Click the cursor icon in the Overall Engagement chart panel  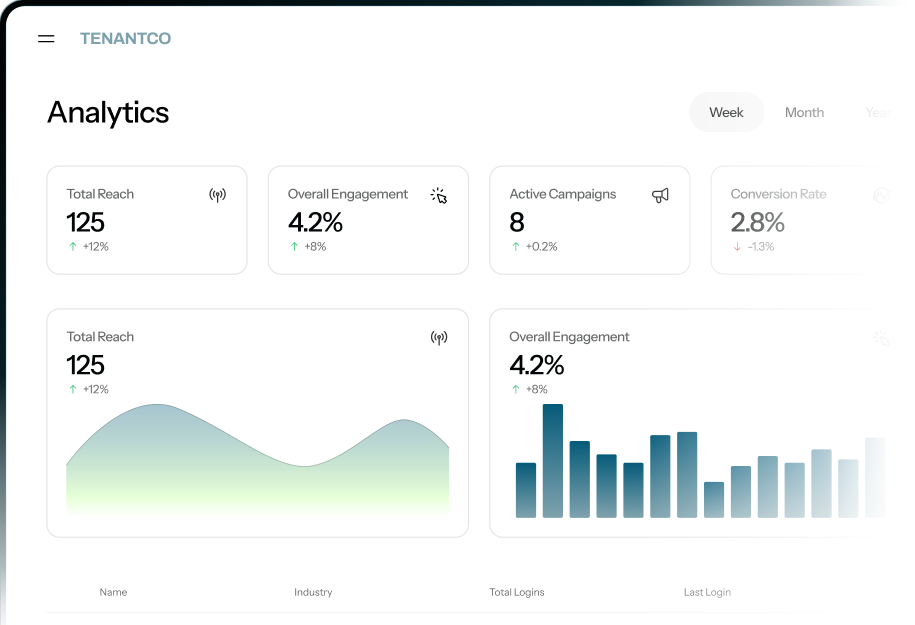(880, 338)
